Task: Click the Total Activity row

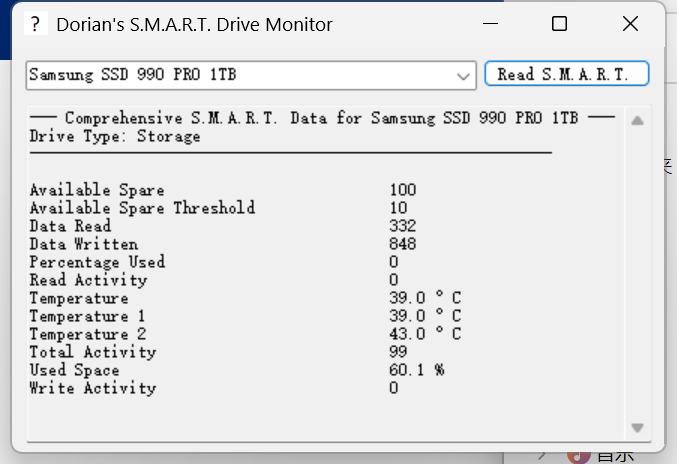Action: tap(93, 352)
